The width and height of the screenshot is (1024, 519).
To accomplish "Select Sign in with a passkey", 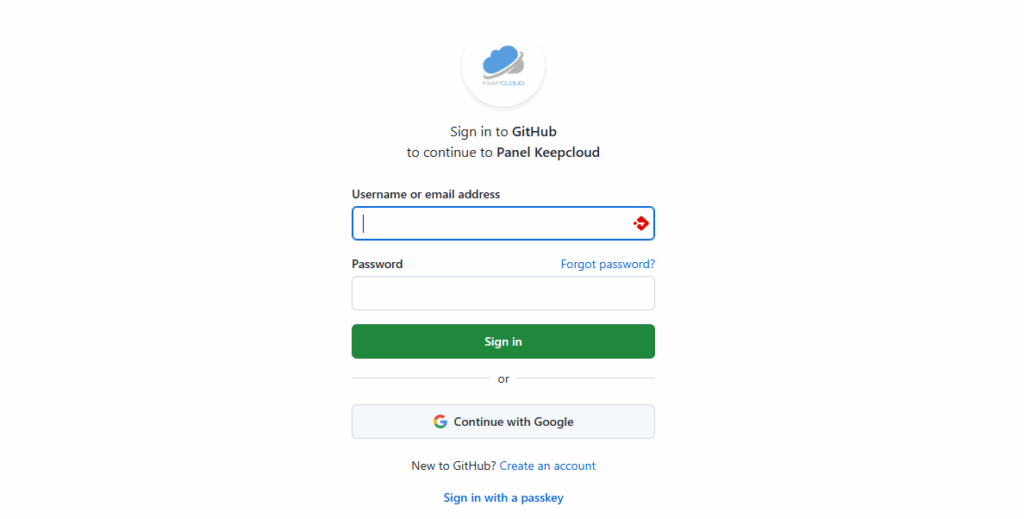I will pos(503,497).
